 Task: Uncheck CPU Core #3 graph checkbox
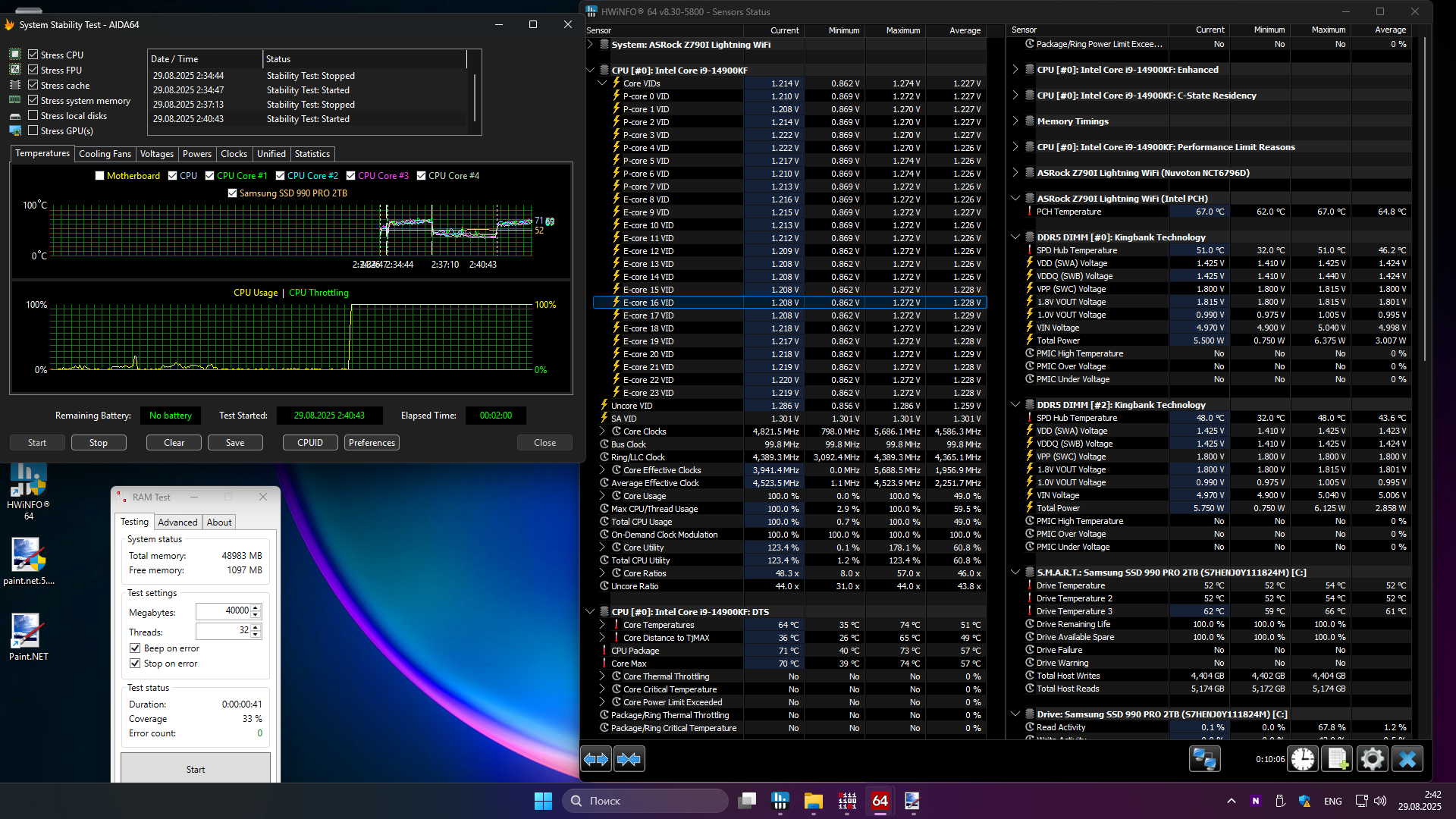pyautogui.click(x=350, y=176)
